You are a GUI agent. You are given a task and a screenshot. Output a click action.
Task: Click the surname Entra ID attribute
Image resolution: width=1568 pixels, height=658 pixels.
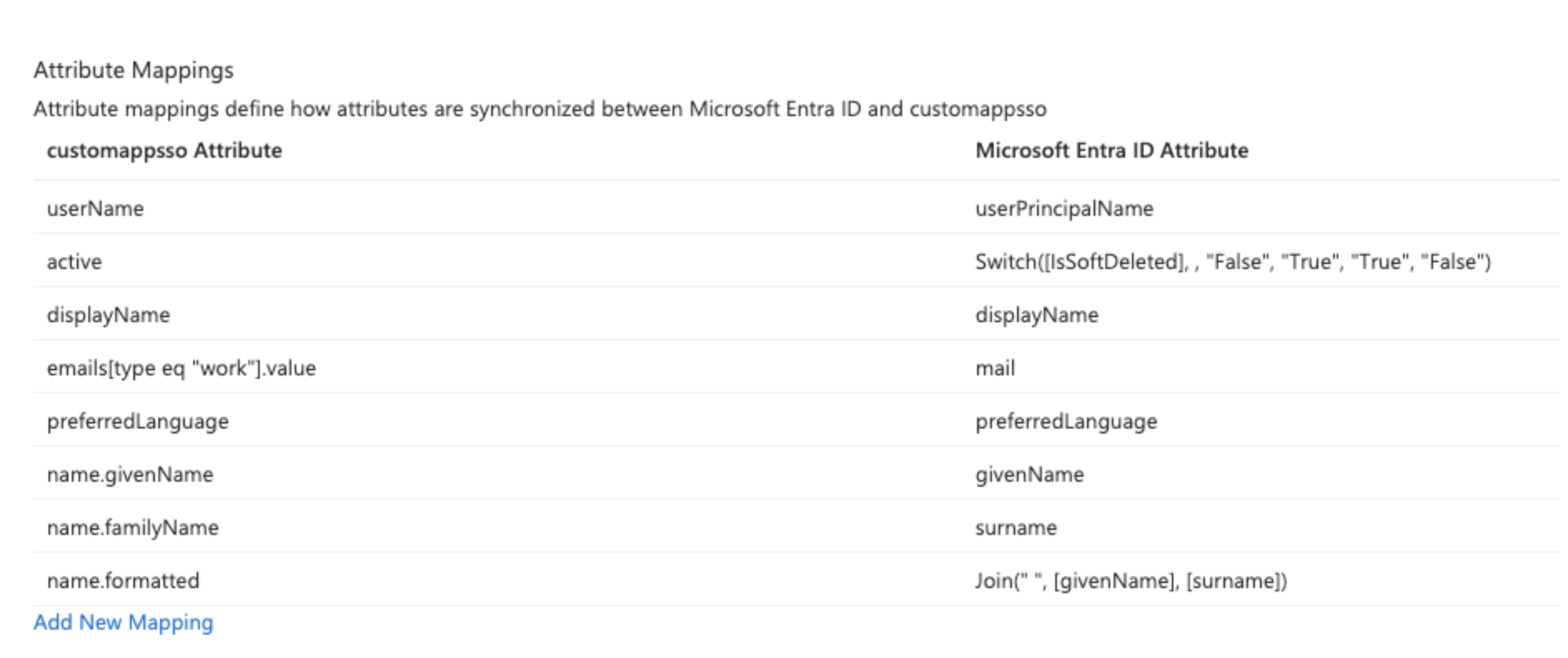pos(1016,528)
